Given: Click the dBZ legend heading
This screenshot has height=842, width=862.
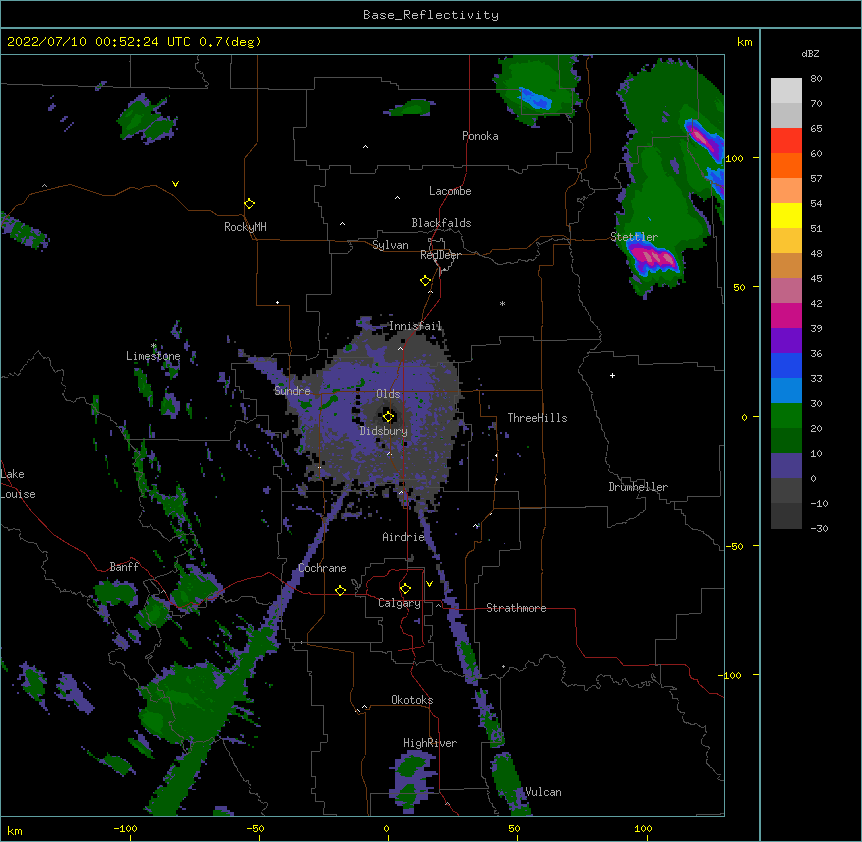Looking at the screenshot, I should 810,53.
